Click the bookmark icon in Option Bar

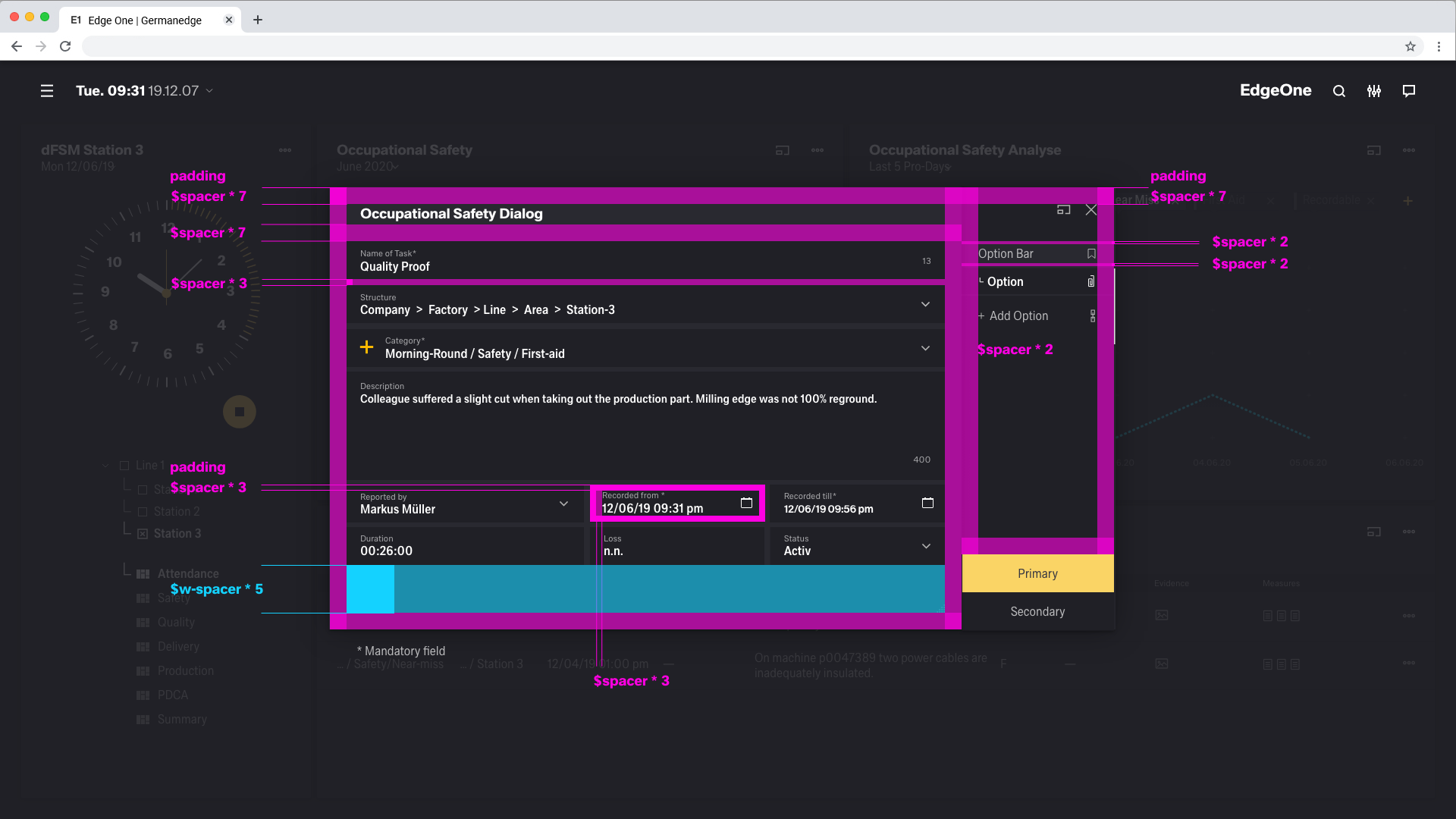click(1091, 254)
